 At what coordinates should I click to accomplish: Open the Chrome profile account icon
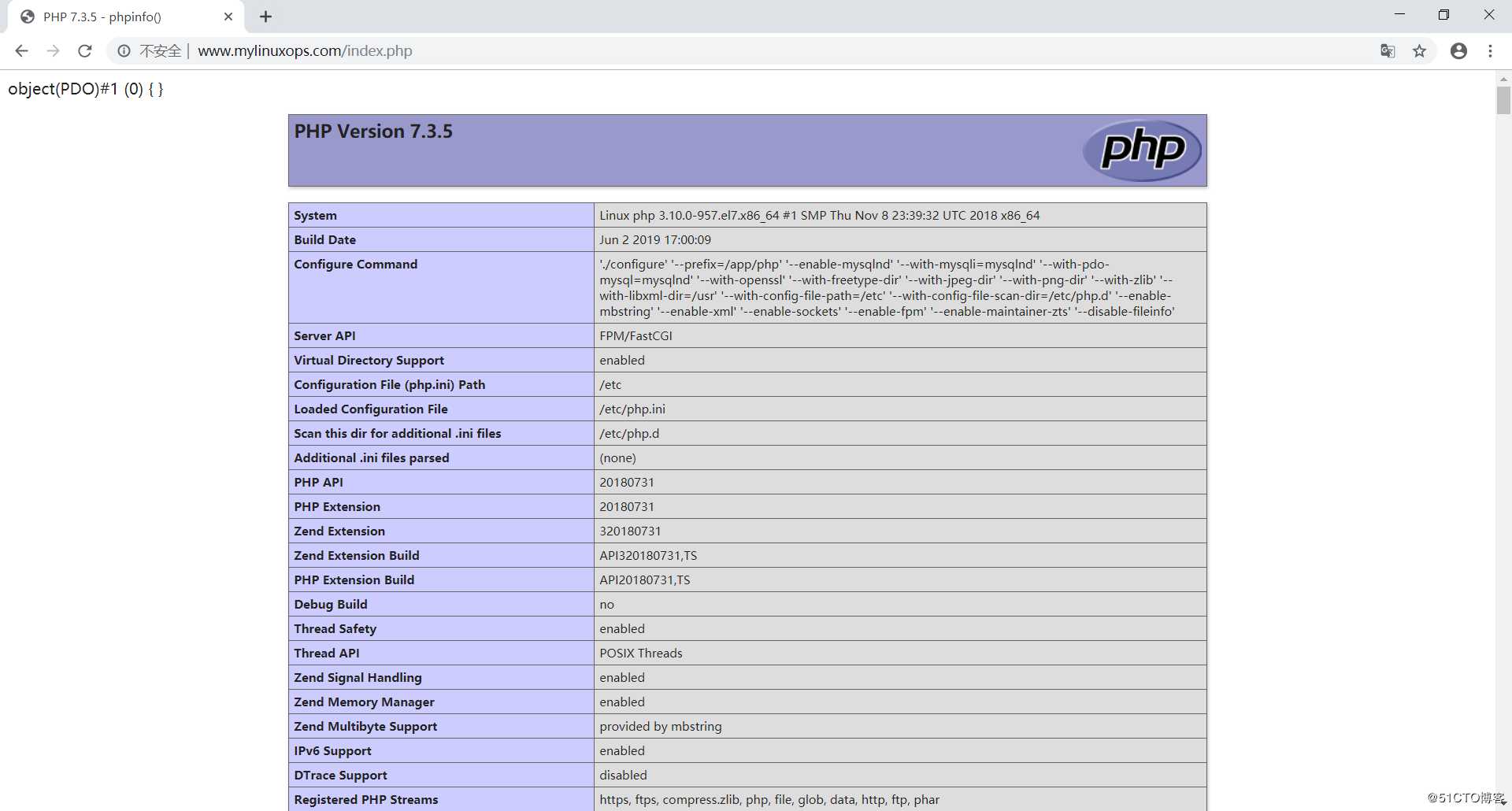click(x=1458, y=51)
